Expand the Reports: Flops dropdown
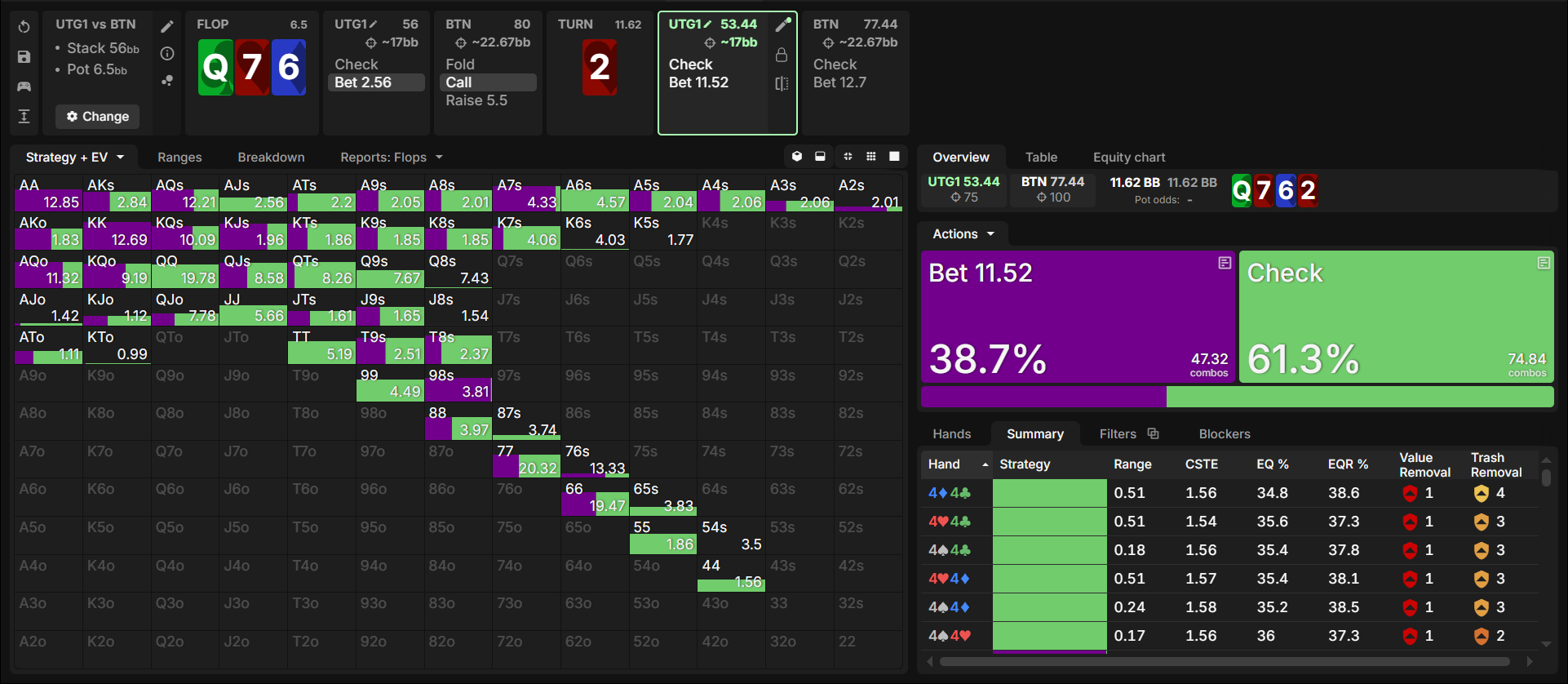Screen dimensions: 1568x684 point(392,157)
